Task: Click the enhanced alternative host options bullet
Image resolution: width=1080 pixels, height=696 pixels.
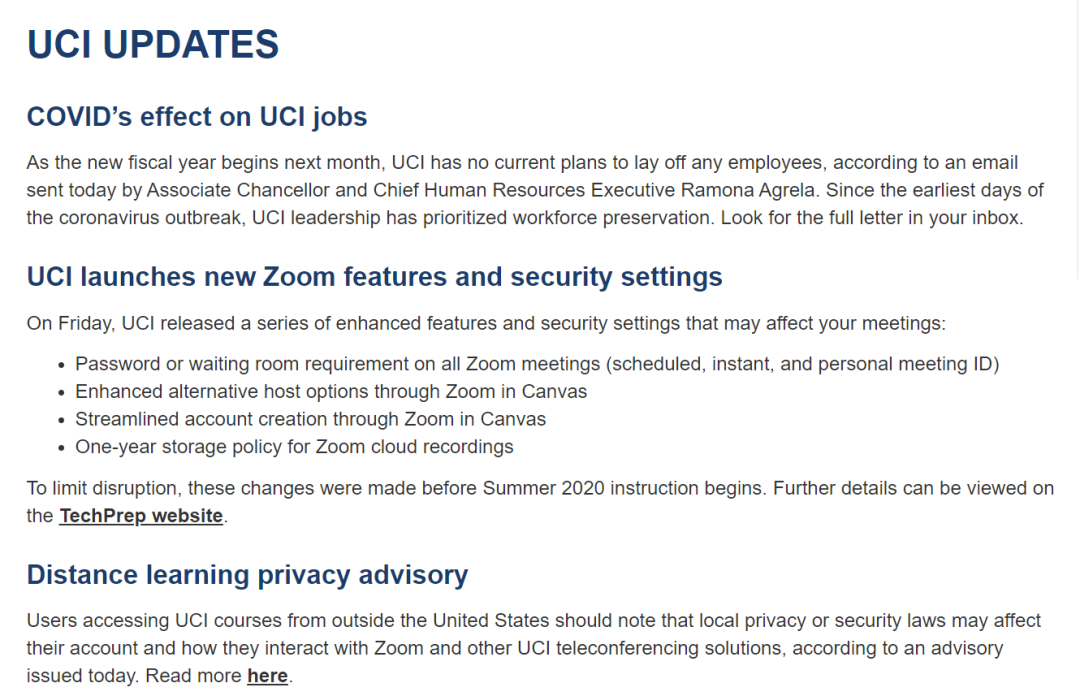Action: 331,391
